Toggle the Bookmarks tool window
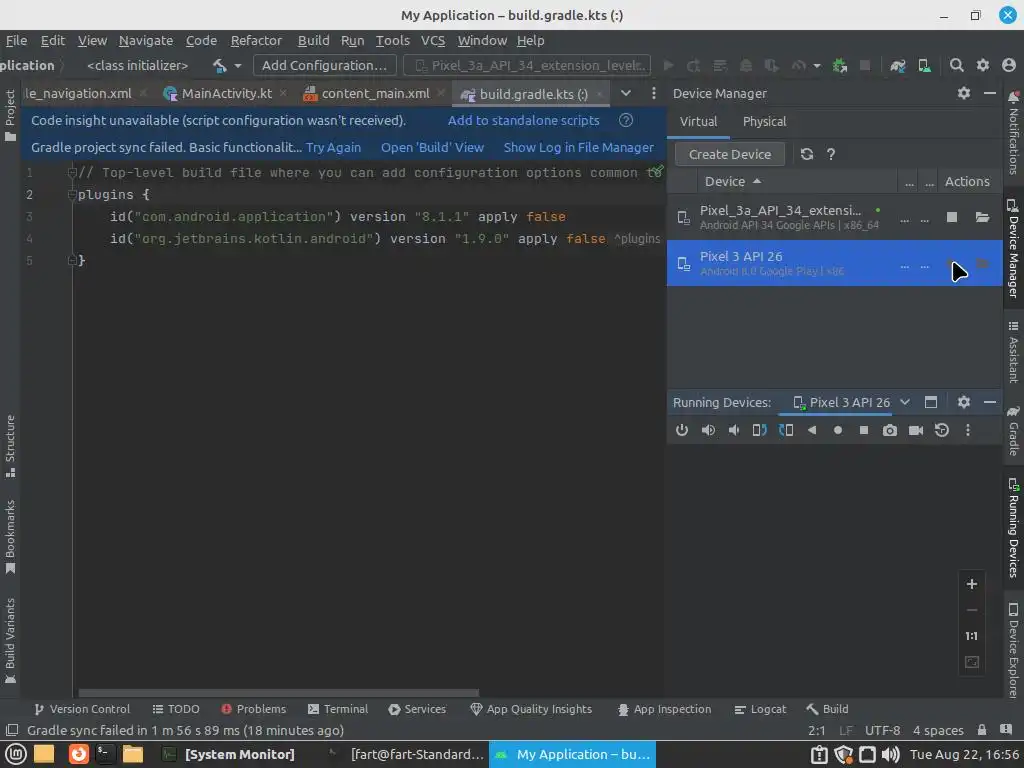 (x=10, y=537)
